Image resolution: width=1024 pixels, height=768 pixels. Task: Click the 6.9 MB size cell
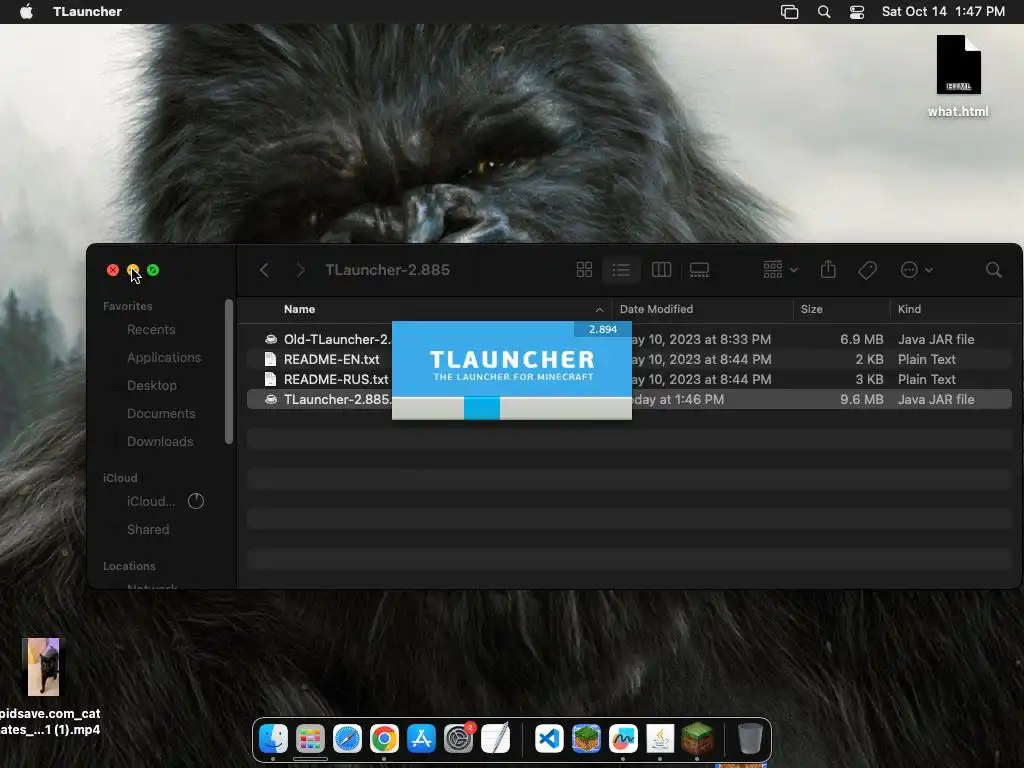pyautogui.click(x=861, y=339)
